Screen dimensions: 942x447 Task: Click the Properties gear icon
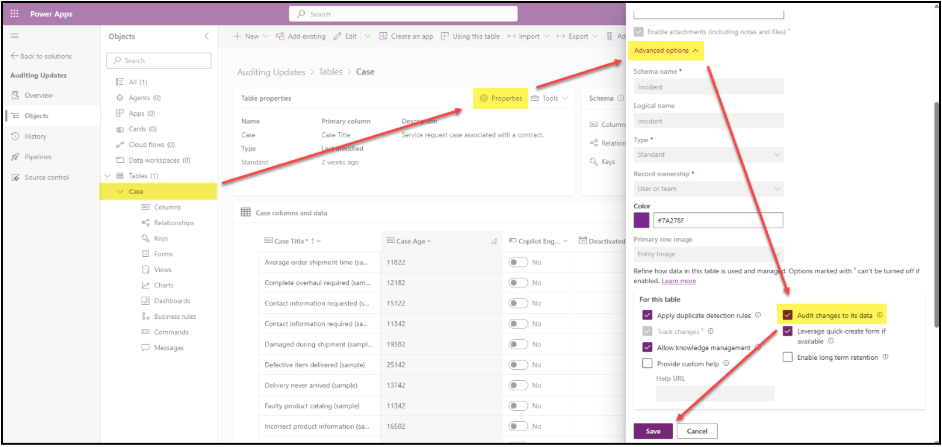(x=484, y=99)
